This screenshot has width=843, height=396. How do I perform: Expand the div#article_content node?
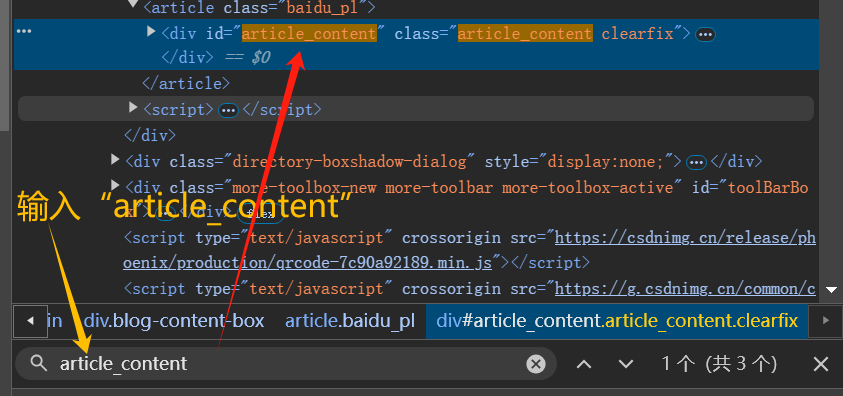[151, 31]
